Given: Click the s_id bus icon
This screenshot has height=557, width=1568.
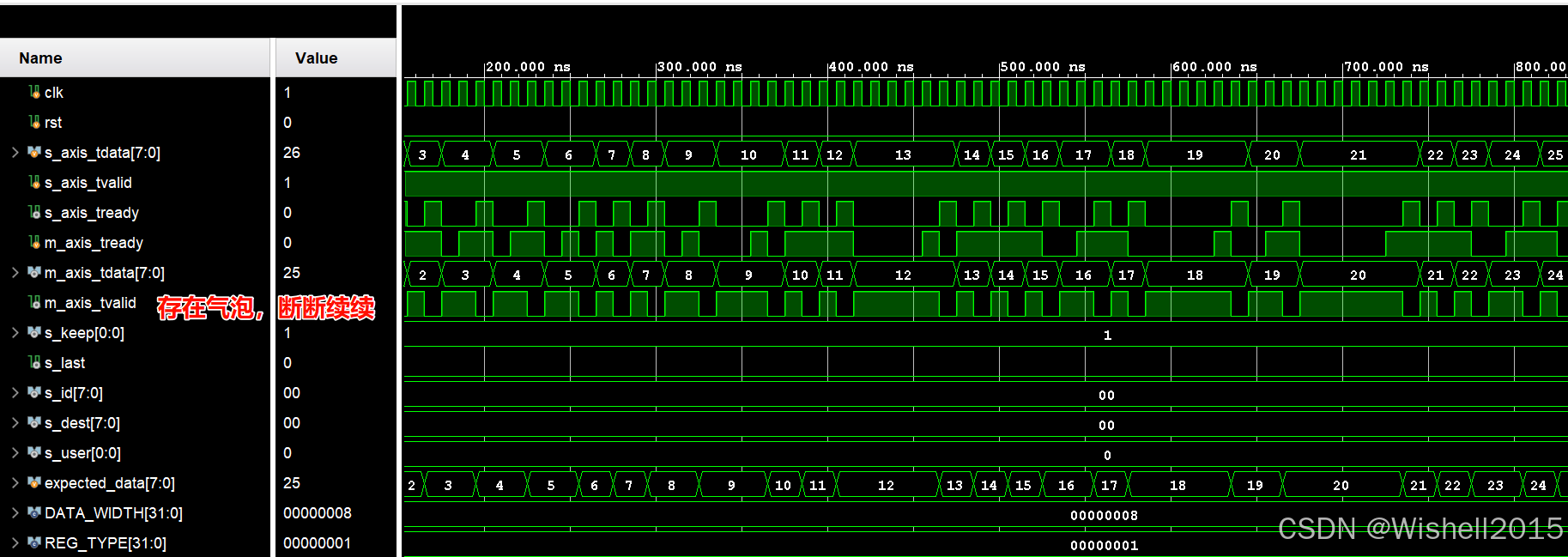Looking at the screenshot, I should click(34, 392).
